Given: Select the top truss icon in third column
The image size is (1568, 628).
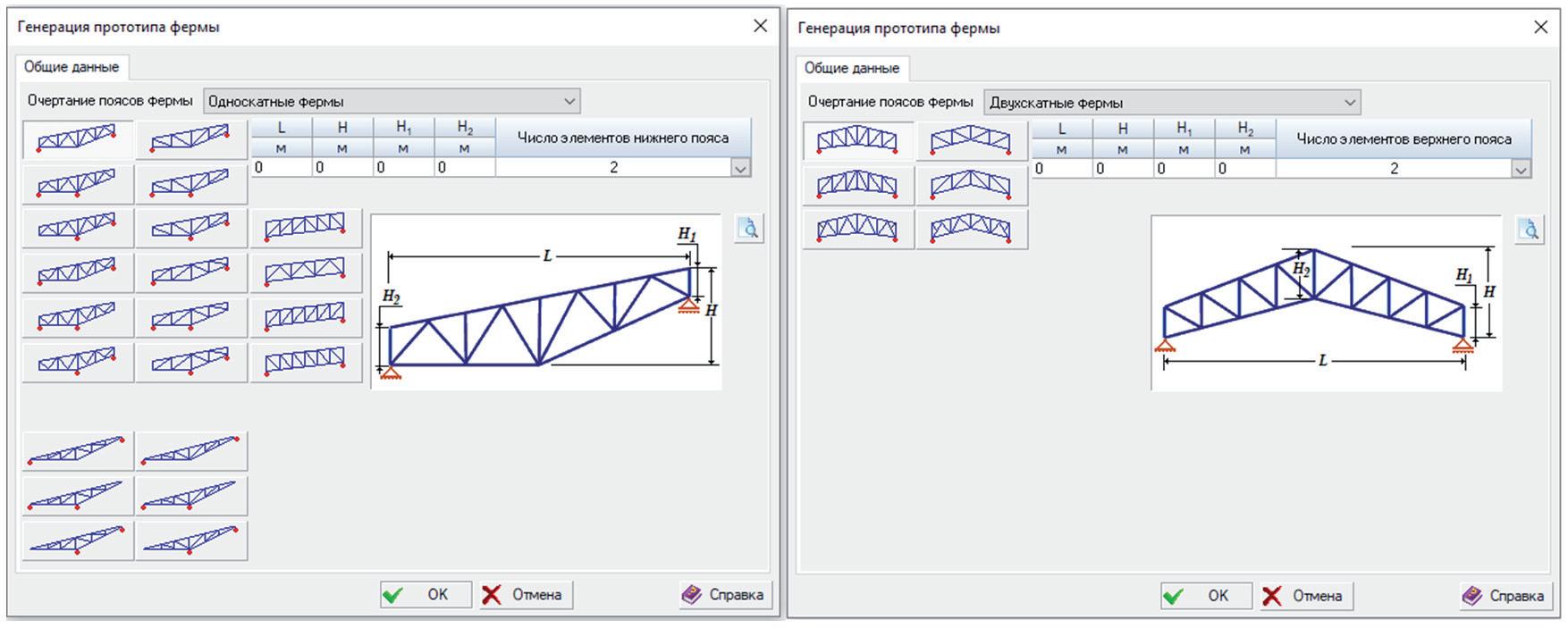Looking at the screenshot, I should click(x=306, y=228).
